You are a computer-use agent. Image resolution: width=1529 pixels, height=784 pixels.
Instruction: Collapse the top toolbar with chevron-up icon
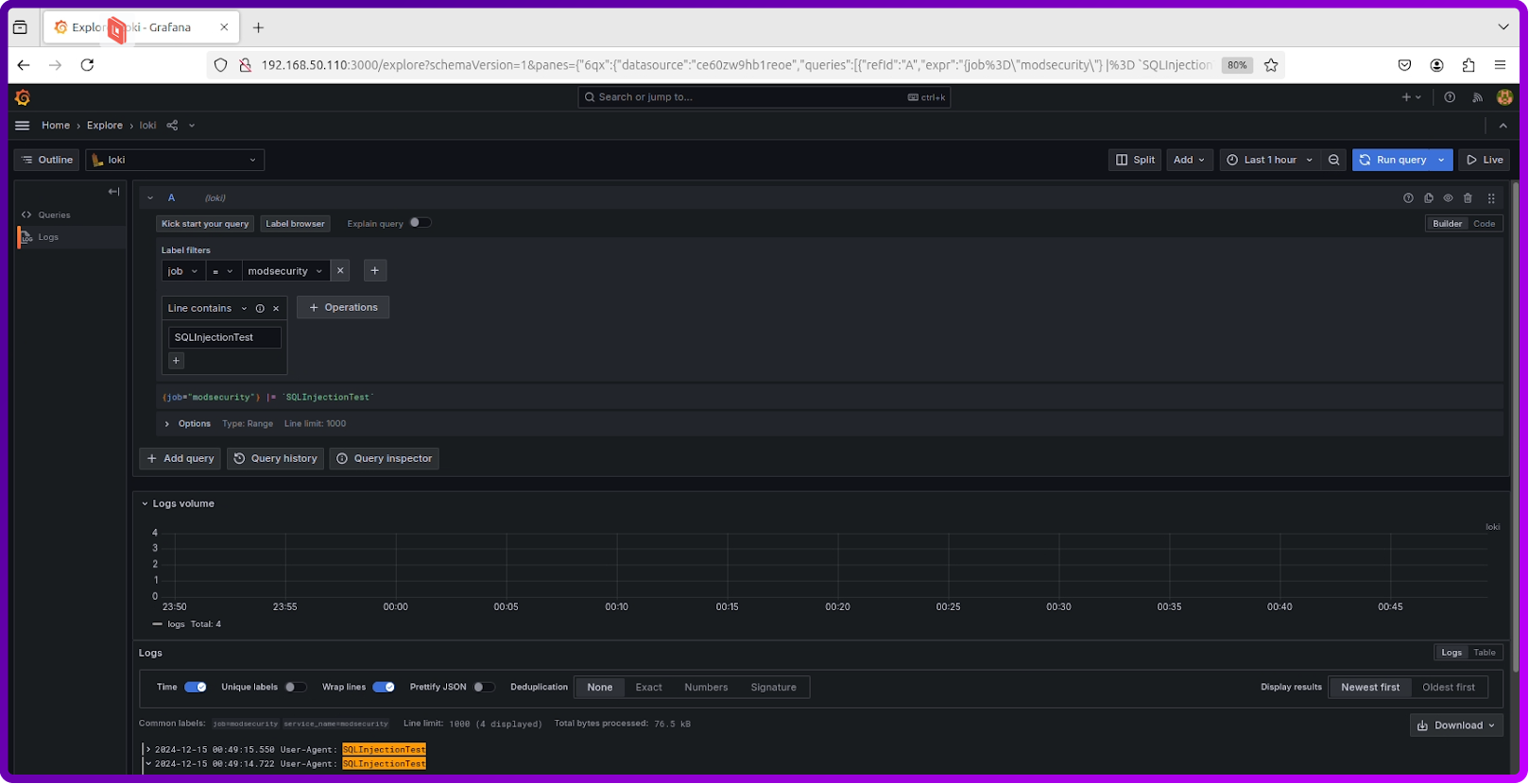point(1503,126)
